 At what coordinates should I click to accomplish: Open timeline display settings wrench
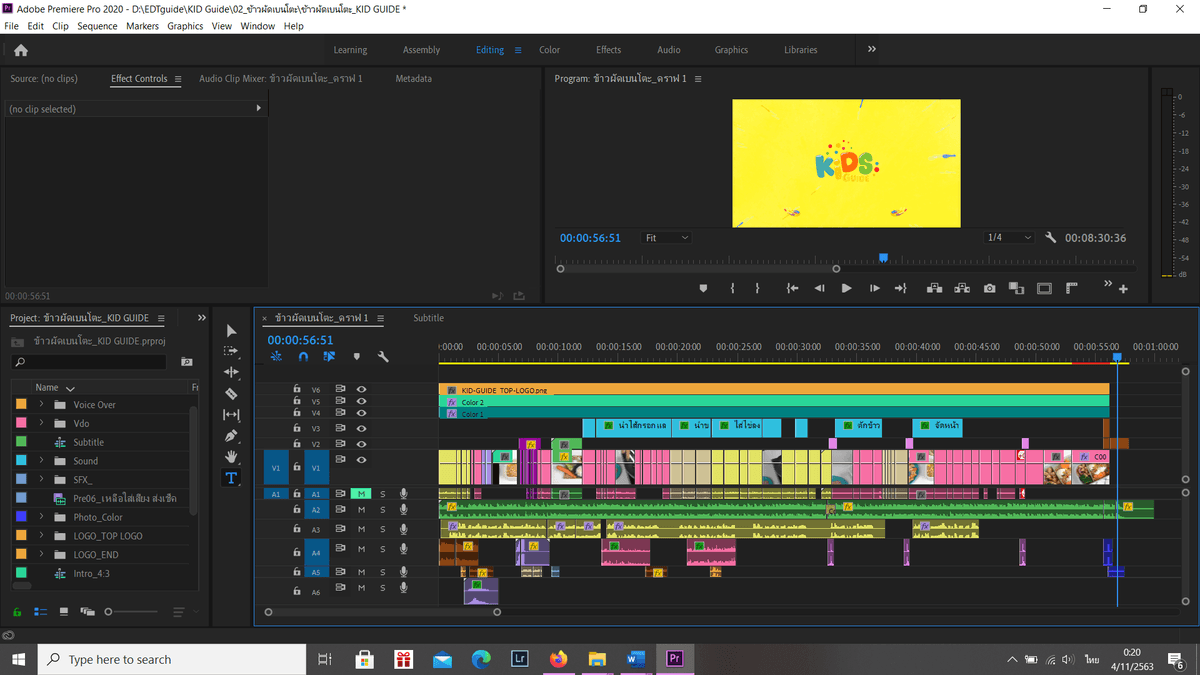[x=383, y=356]
